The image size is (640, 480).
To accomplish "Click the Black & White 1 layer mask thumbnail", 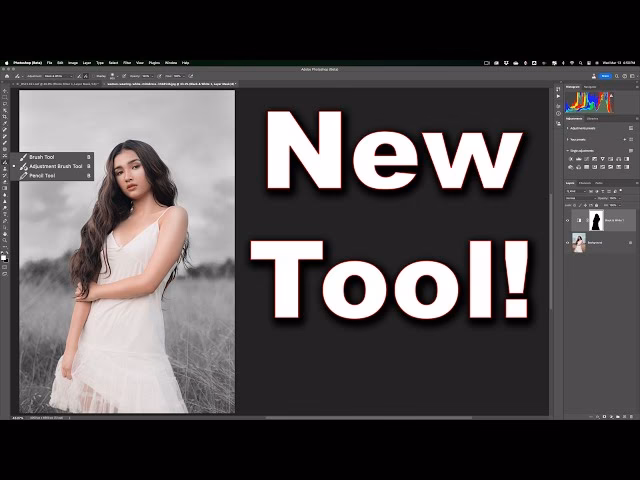I will pyautogui.click(x=596, y=220).
